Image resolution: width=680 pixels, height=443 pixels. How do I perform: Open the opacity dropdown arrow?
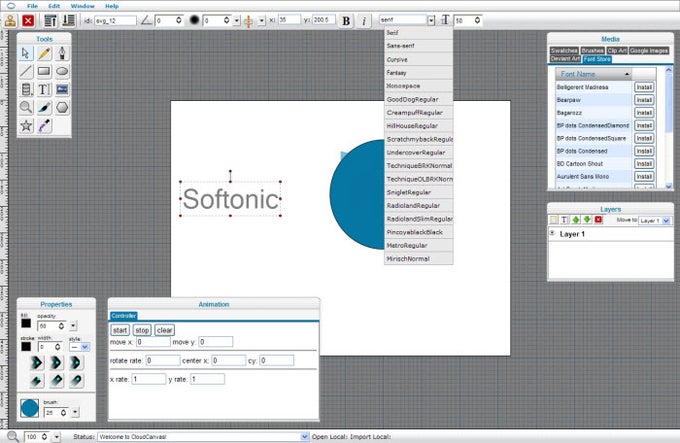(73, 326)
